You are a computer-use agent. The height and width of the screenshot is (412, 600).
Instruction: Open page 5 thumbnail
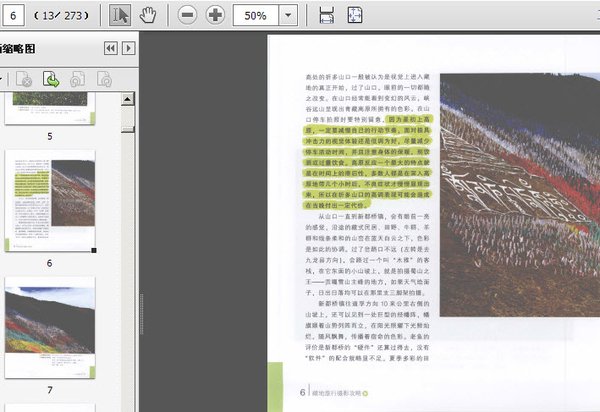50,108
